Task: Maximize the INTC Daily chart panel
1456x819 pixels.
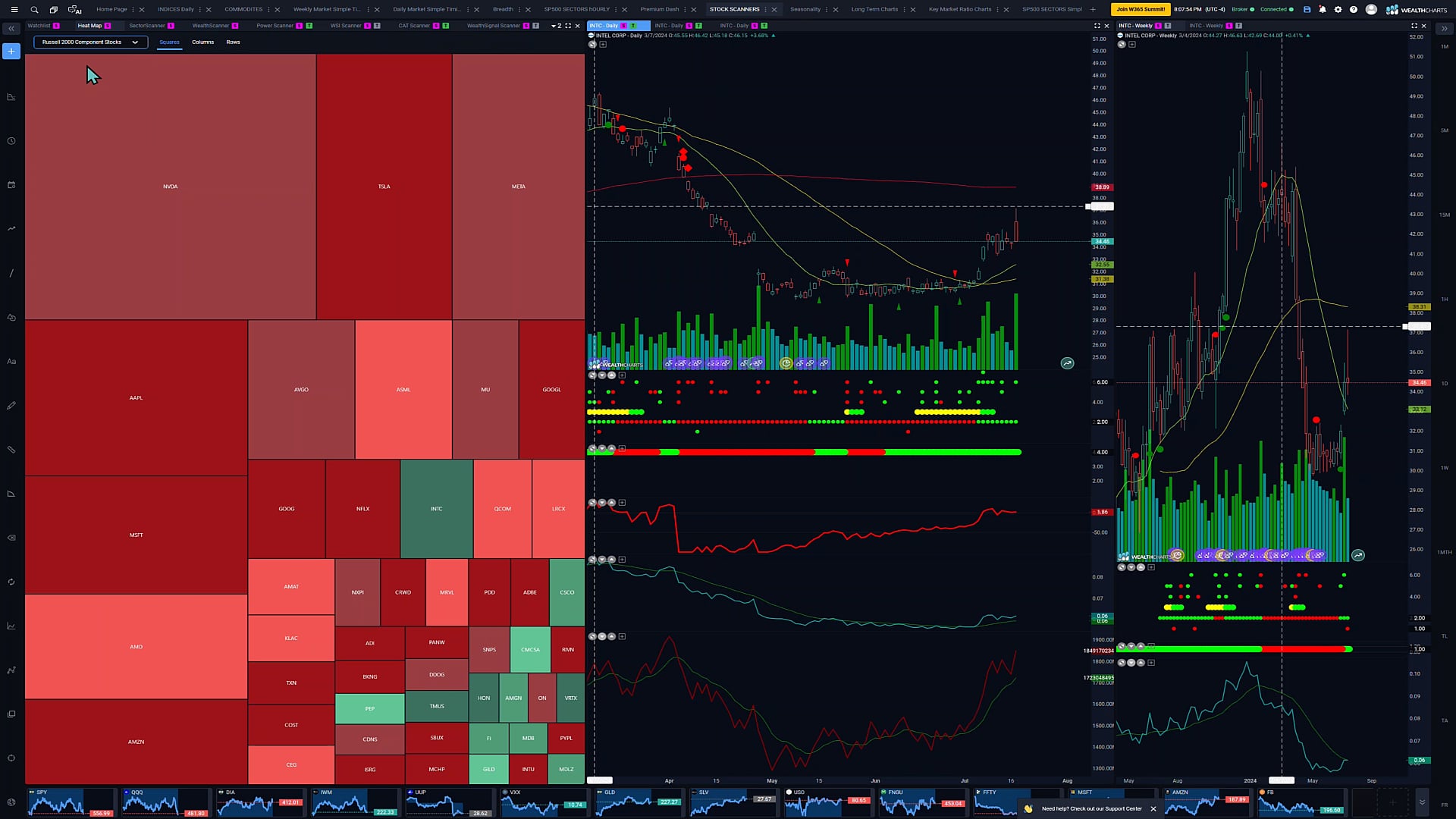Action: (x=1097, y=26)
